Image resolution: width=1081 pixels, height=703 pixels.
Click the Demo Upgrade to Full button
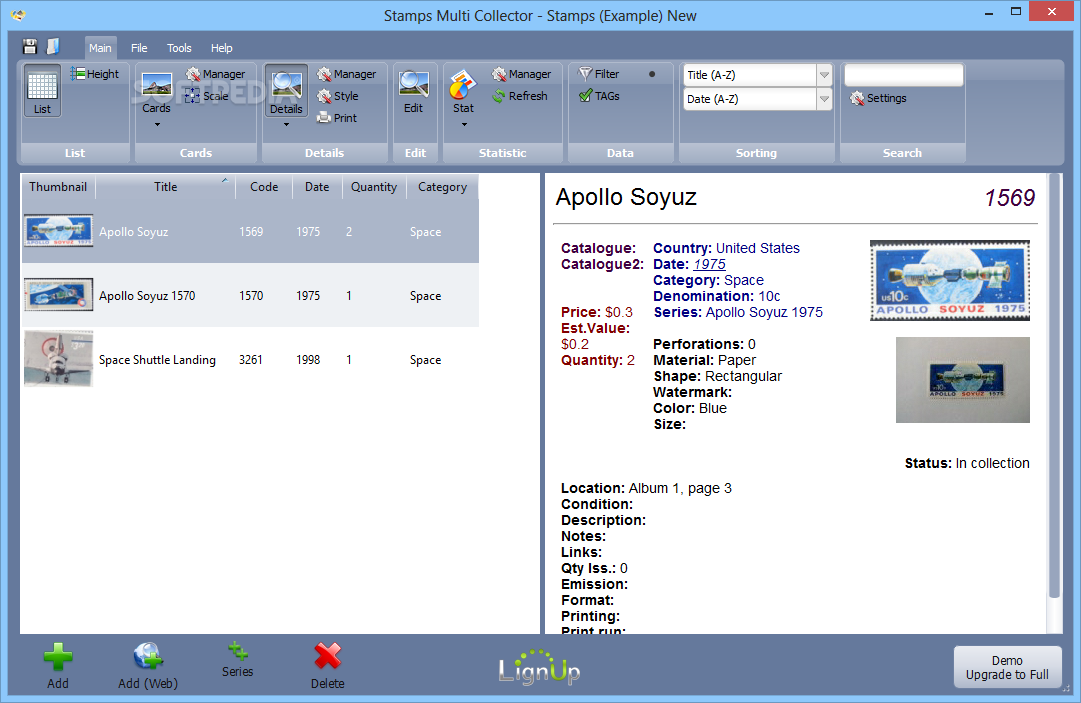point(1007,667)
